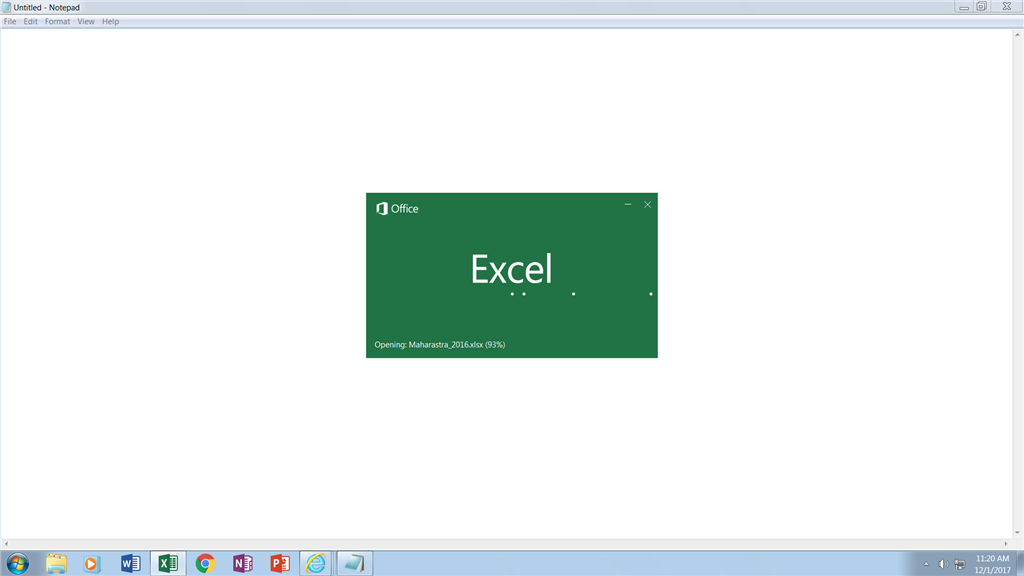The height and width of the screenshot is (576, 1024).
Task: Click Notepad vertical scrollbar down arrow
Action: (x=1017, y=532)
